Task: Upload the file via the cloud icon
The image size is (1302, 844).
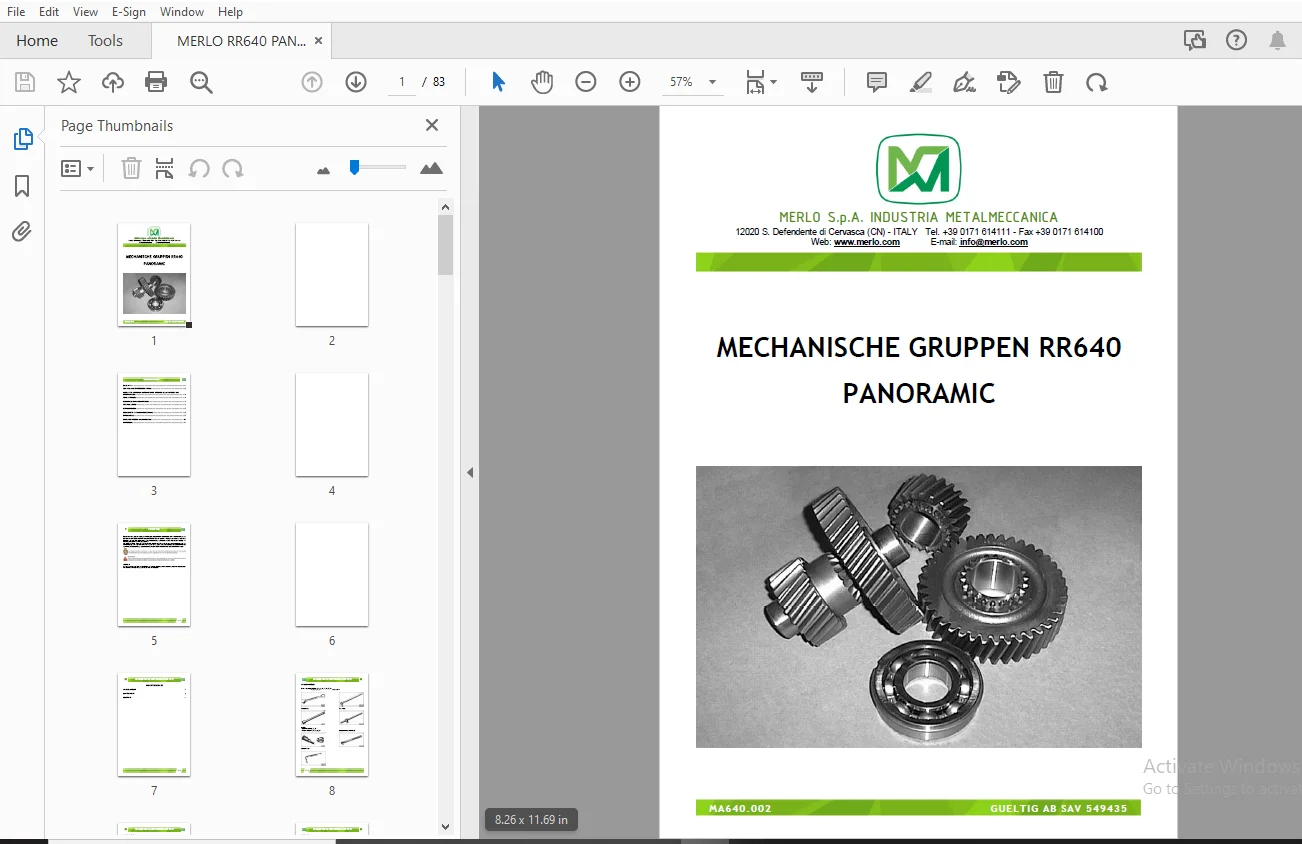Action: (113, 82)
